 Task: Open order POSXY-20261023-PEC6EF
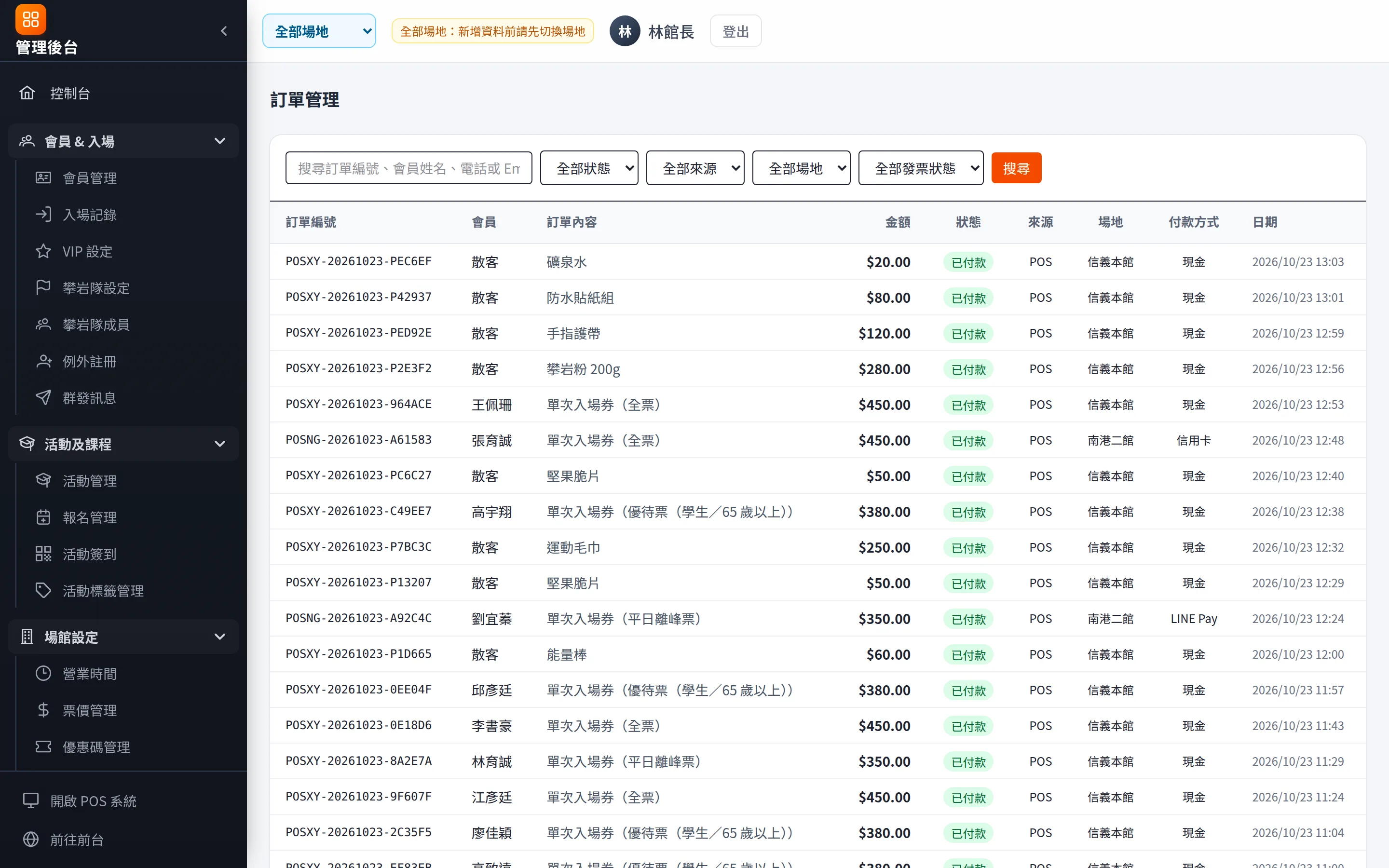pos(359,261)
